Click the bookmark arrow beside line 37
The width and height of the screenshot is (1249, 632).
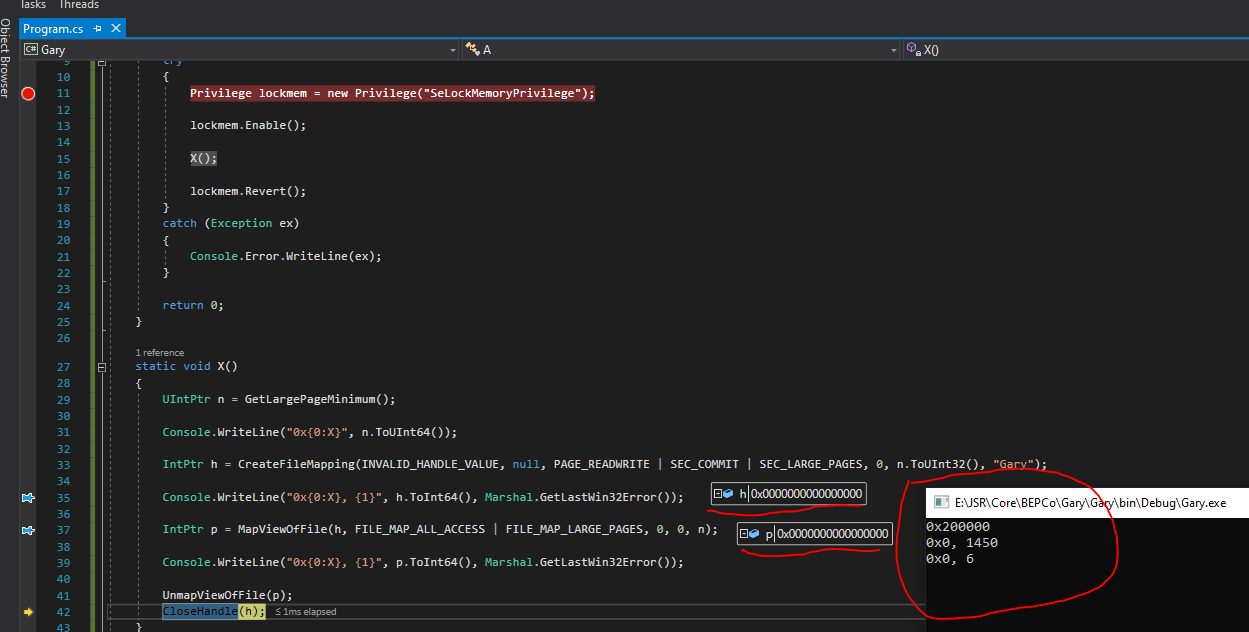pyautogui.click(x=28, y=530)
